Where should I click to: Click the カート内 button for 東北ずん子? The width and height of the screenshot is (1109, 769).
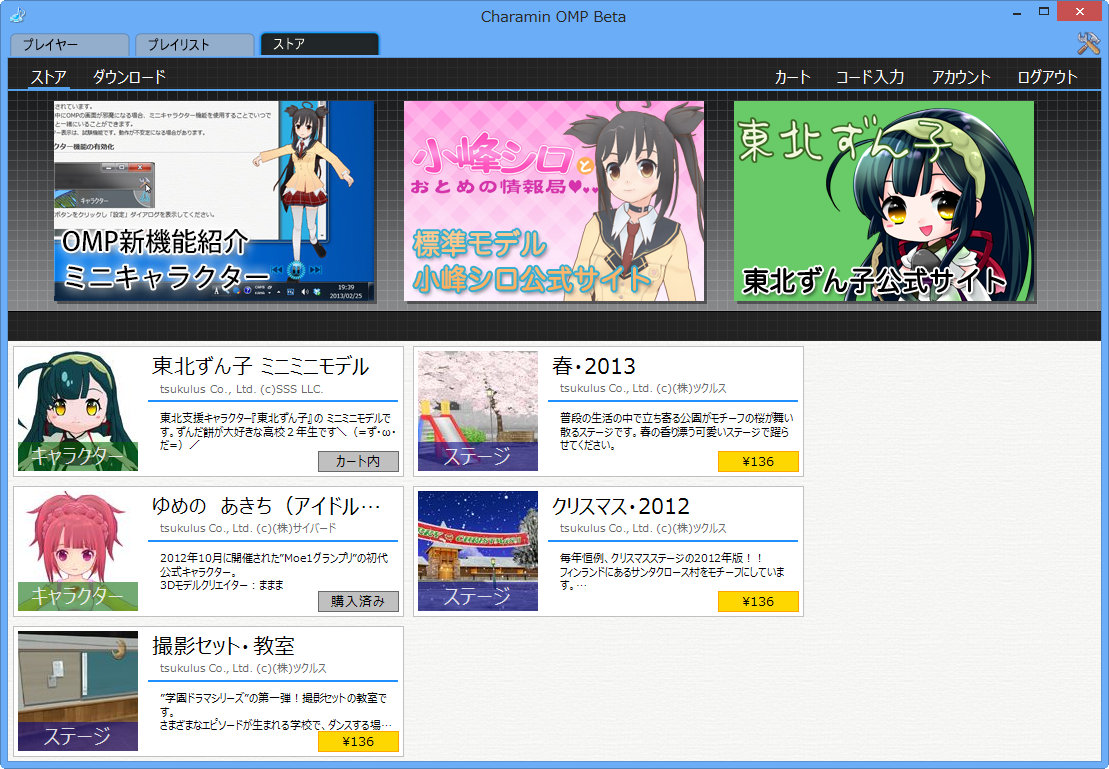358,461
